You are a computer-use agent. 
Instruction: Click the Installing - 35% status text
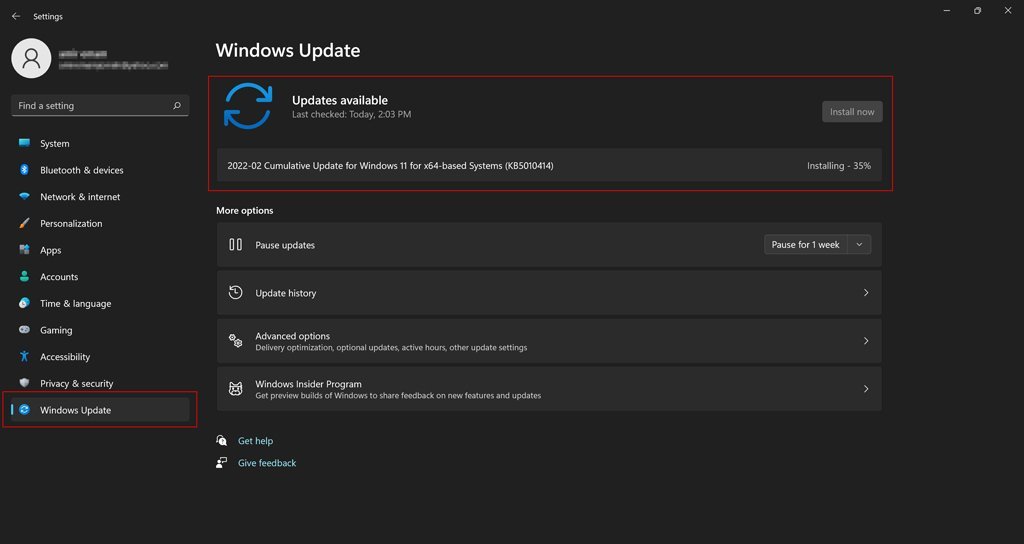tap(839, 166)
